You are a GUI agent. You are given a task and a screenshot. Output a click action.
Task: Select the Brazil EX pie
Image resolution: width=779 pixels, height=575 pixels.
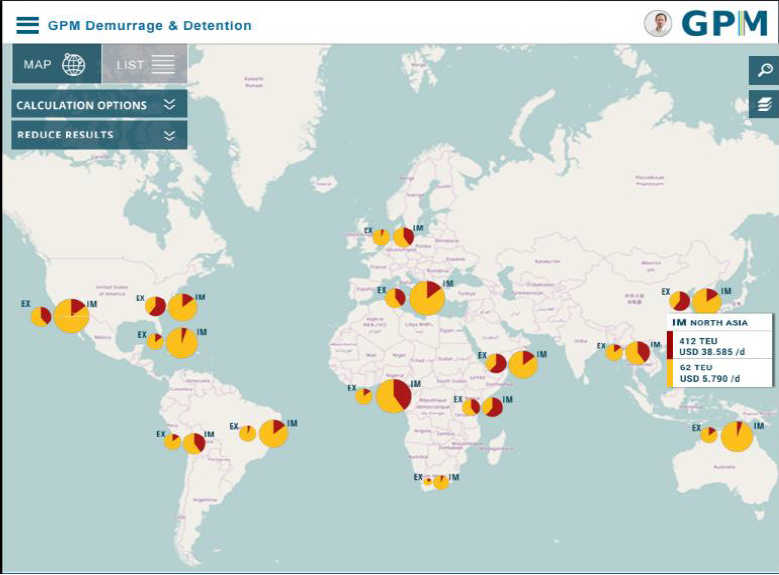tap(247, 433)
